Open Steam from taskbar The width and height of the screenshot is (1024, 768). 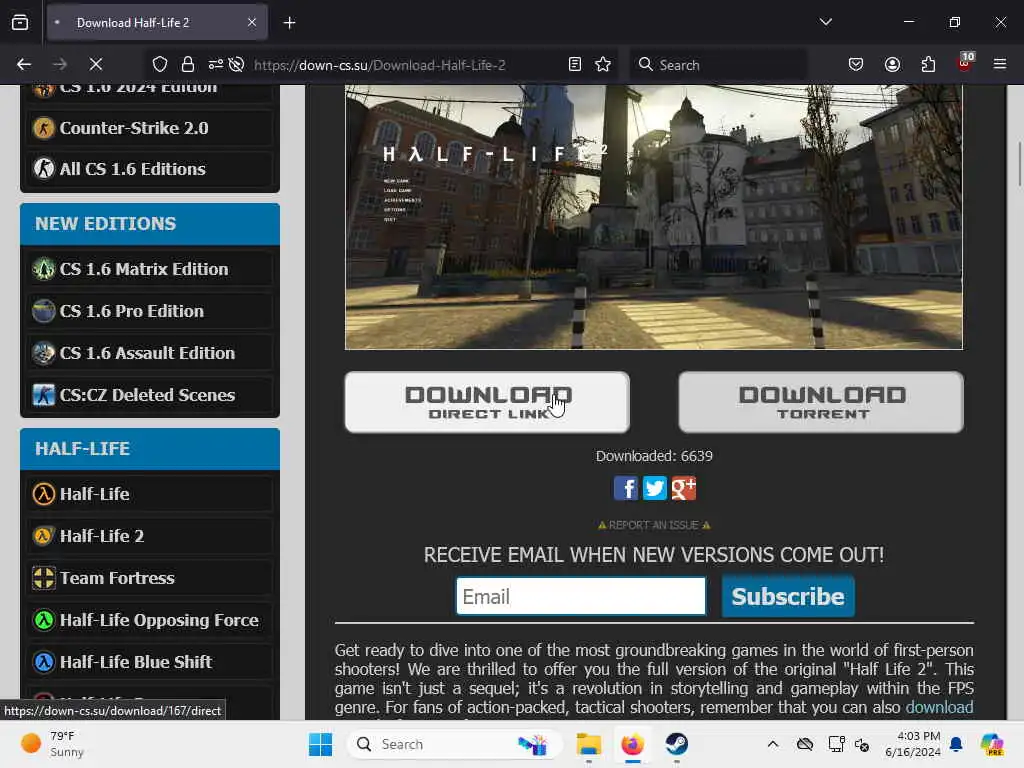(677, 744)
